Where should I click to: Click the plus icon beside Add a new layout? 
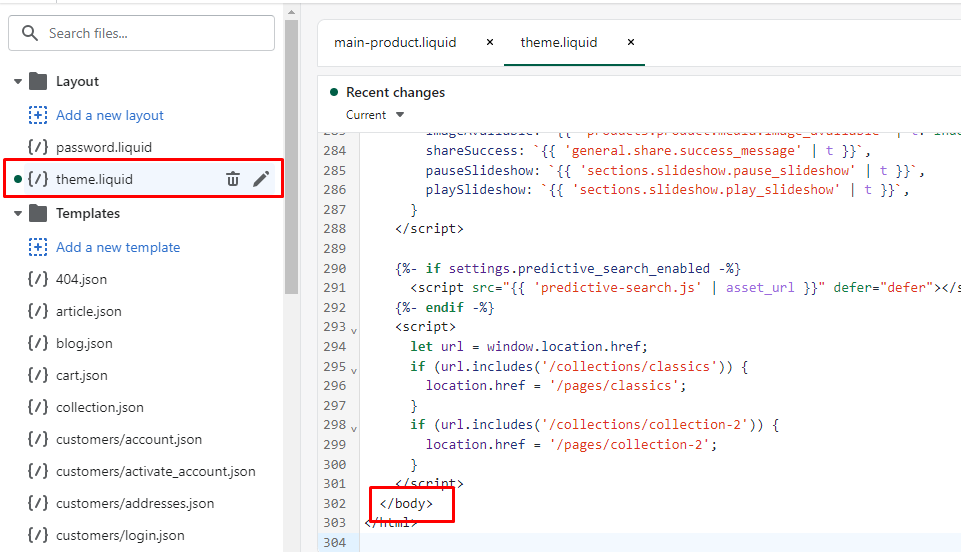(x=38, y=115)
